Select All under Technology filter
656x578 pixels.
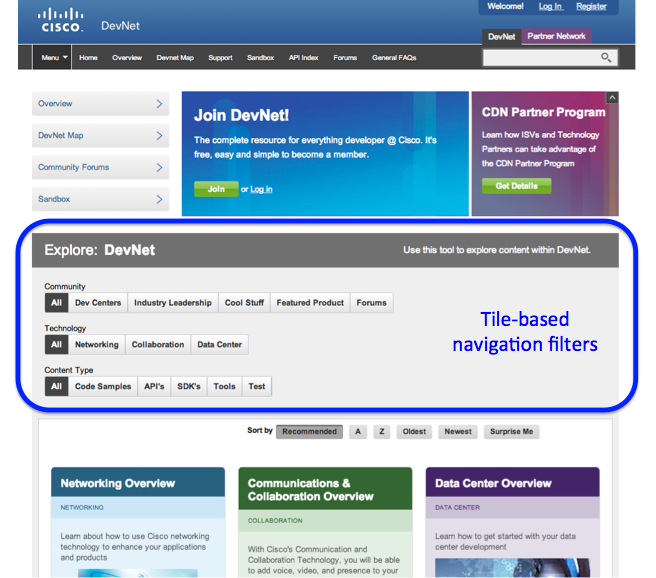click(56, 345)
